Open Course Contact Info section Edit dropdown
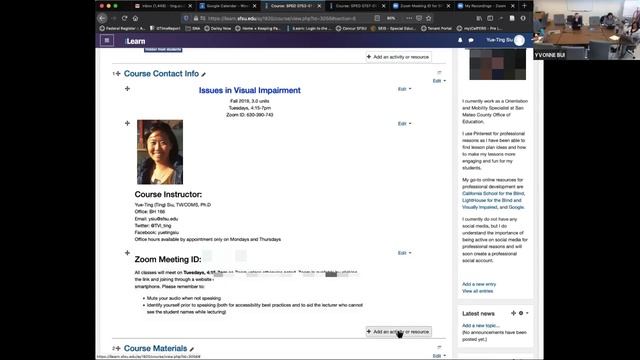The image size is (640, 360). [x=439, y=81]
